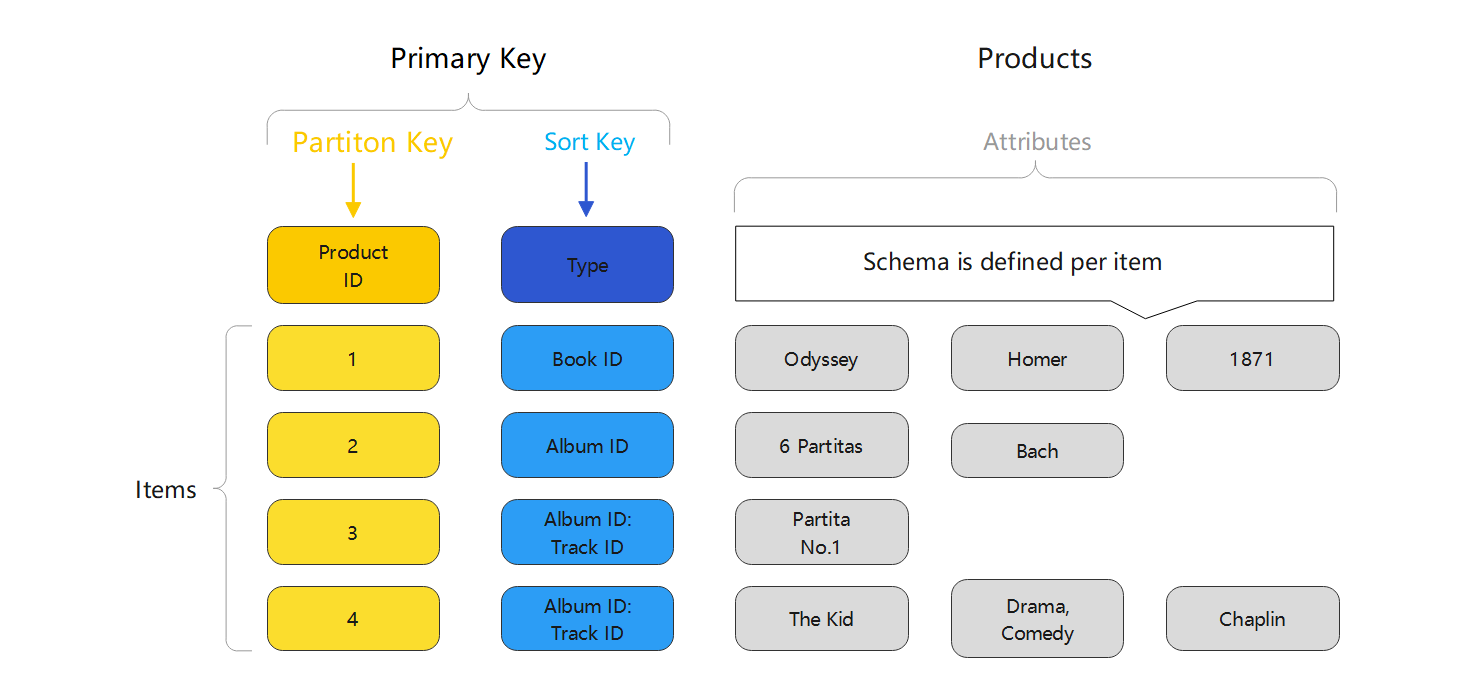1481x695 pixels.
Task: Click the 6 Partitas attribute box
Action: coord(821,445)
